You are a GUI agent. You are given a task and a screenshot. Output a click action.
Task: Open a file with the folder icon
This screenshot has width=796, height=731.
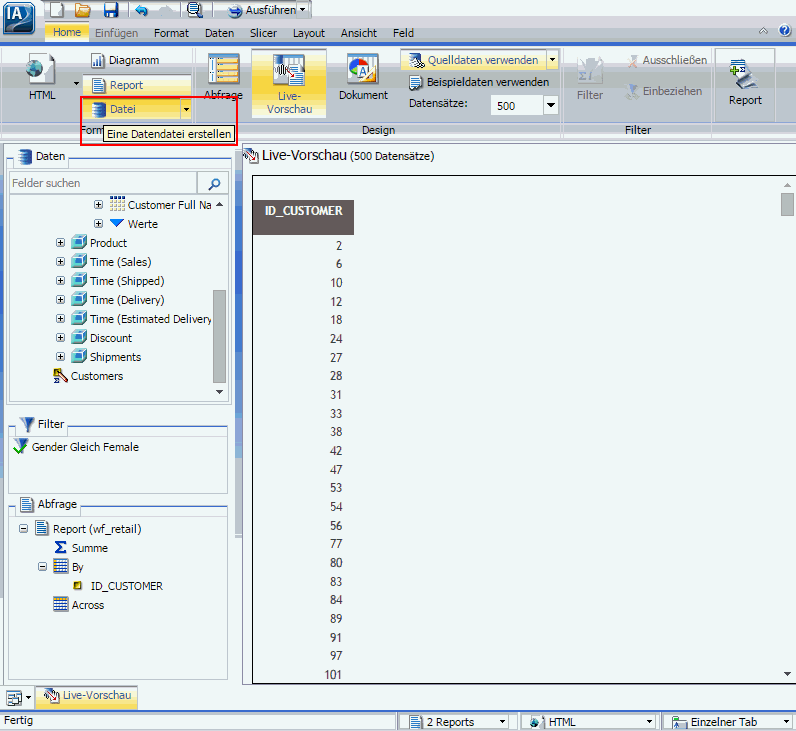(x=82, y=10)
